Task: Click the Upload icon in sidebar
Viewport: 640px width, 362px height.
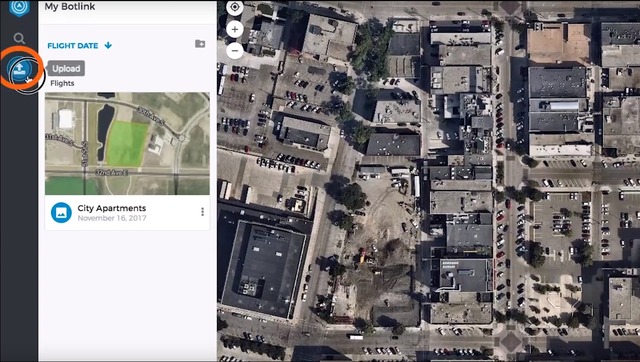Action: (20, 70)
